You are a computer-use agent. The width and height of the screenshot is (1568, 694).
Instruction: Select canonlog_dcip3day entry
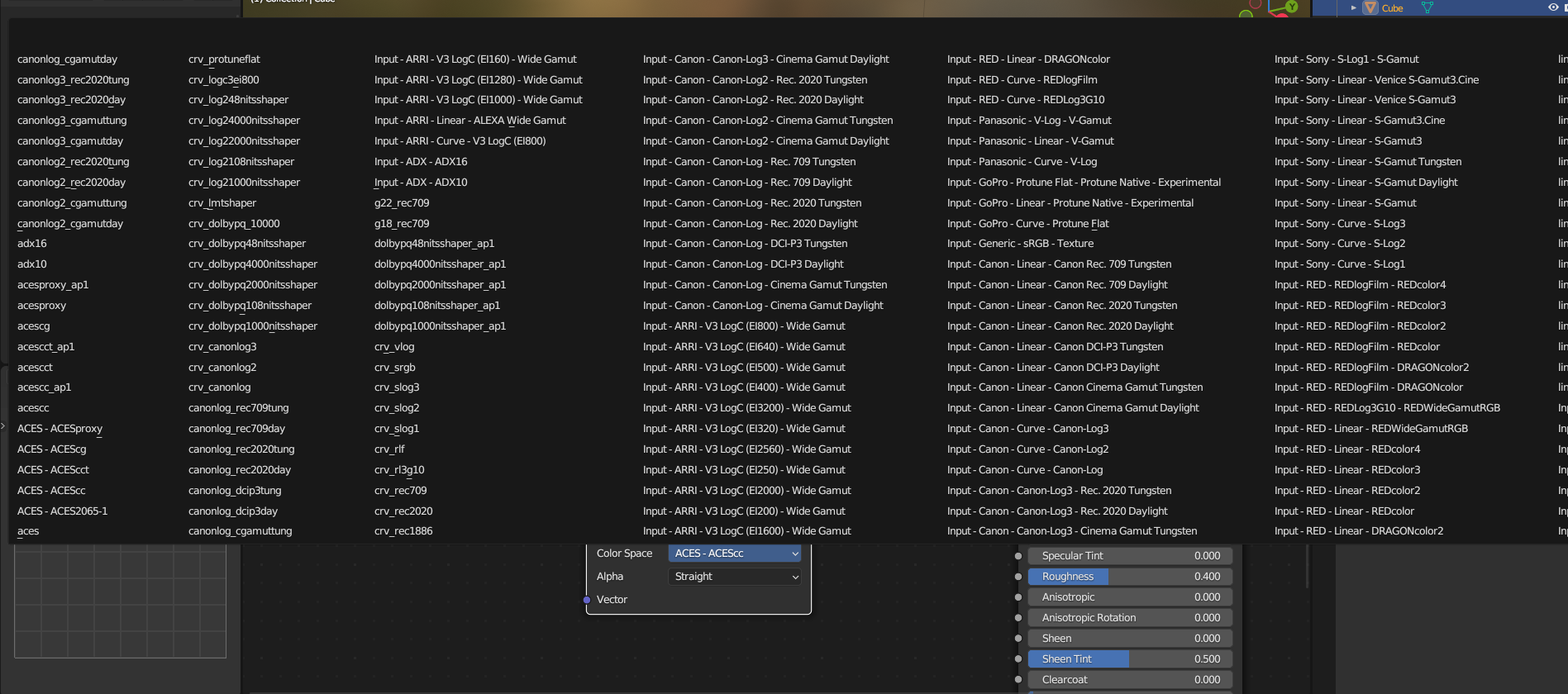click(233, 511)
